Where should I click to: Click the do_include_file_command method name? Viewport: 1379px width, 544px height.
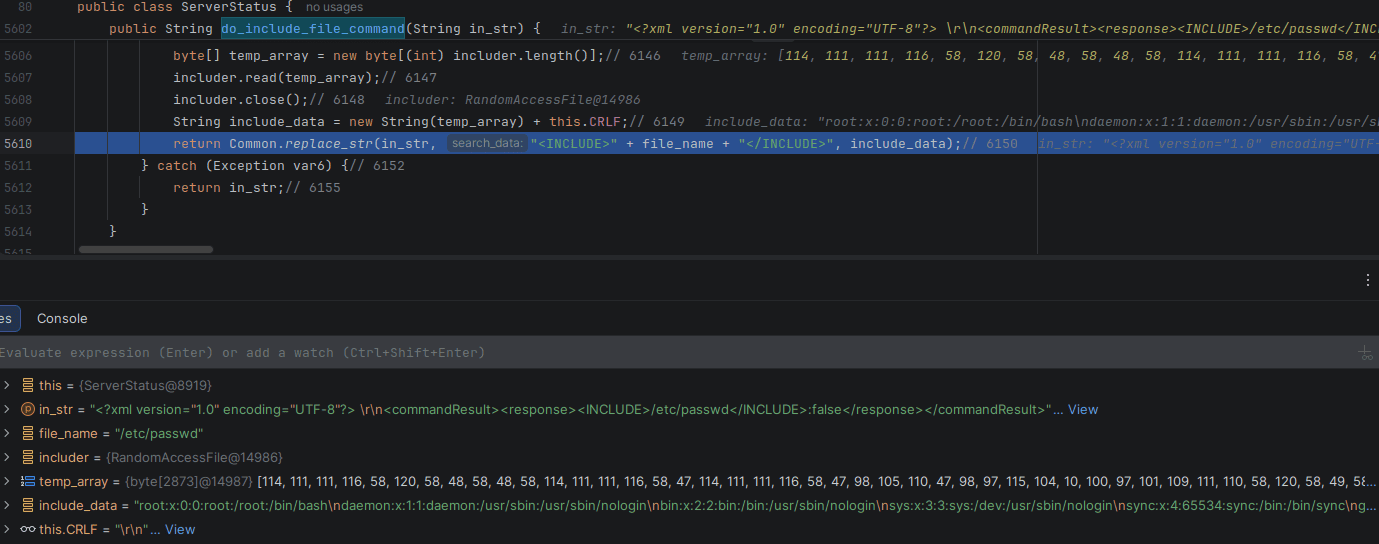313,28
